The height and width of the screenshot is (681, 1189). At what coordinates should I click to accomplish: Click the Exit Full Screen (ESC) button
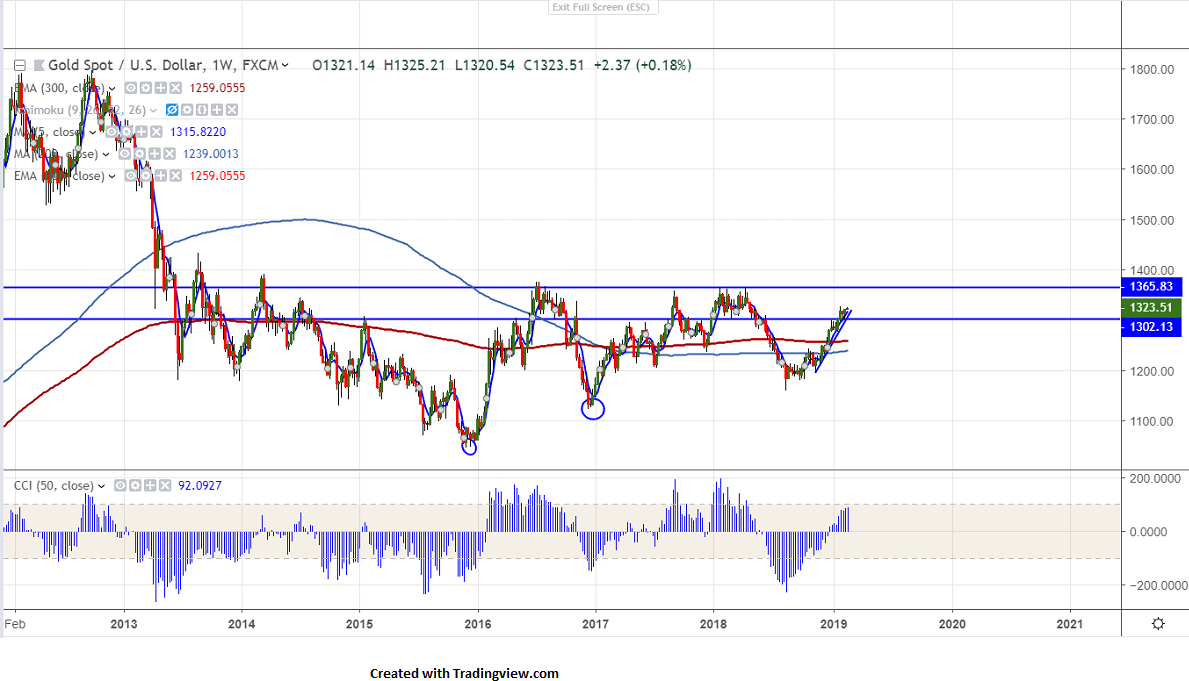[x=601, y=7]
